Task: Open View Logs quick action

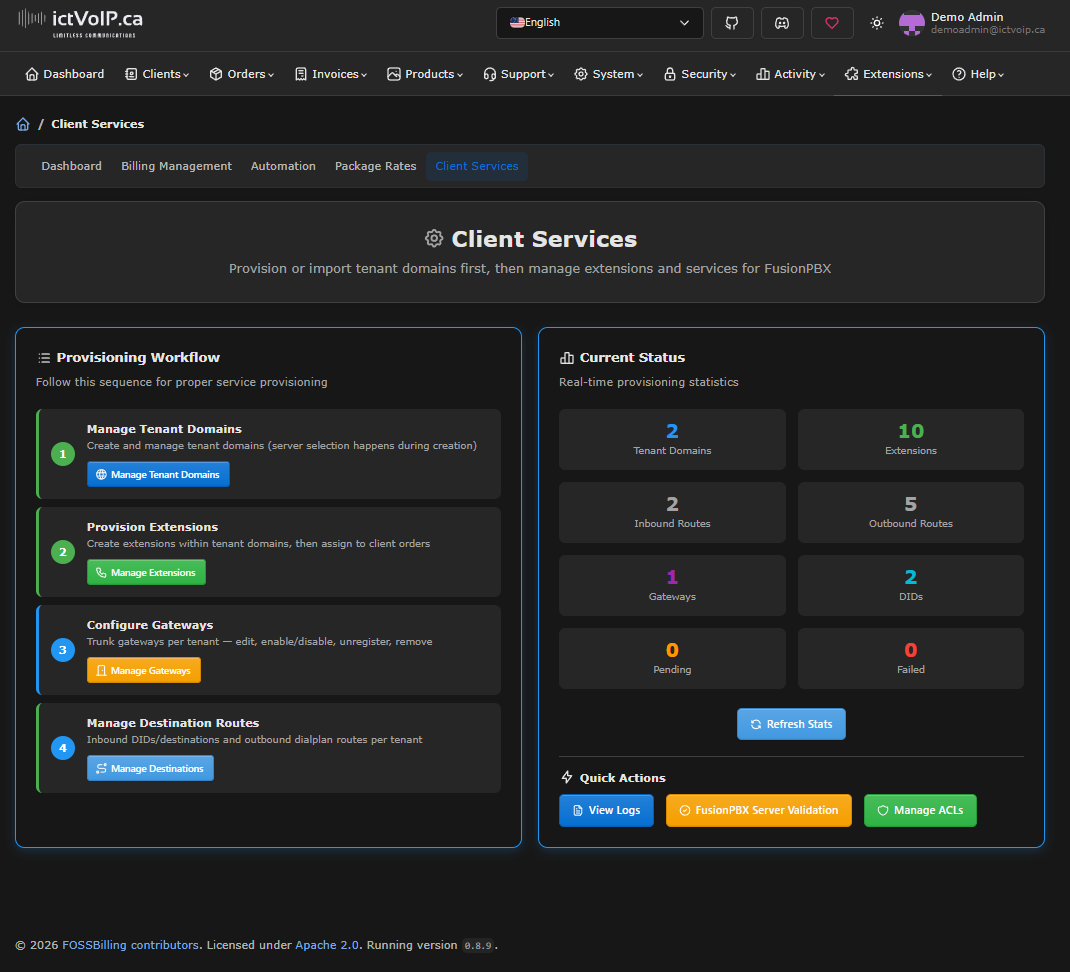Action: 606,810
